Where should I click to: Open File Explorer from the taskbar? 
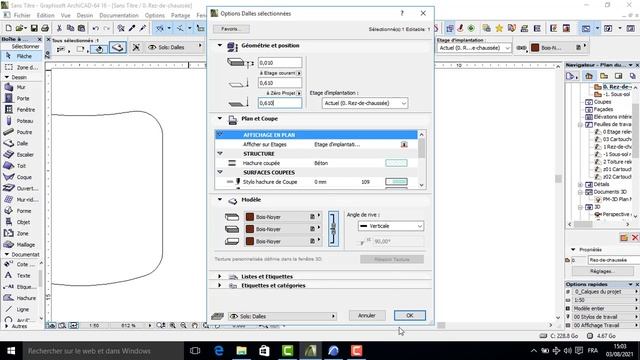pyautogui.click(x=242, y=351)
